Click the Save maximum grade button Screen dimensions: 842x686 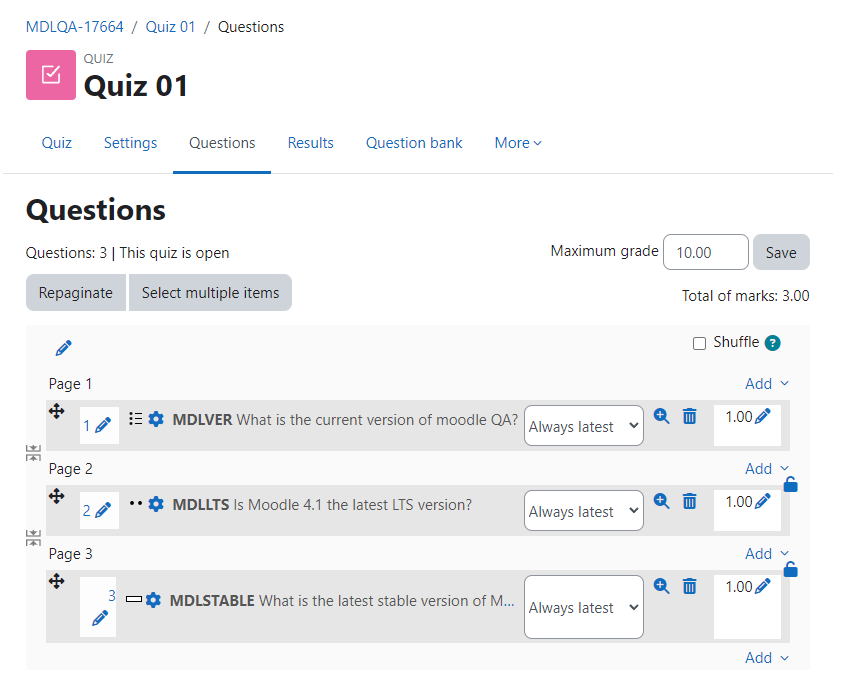(781, 252)
